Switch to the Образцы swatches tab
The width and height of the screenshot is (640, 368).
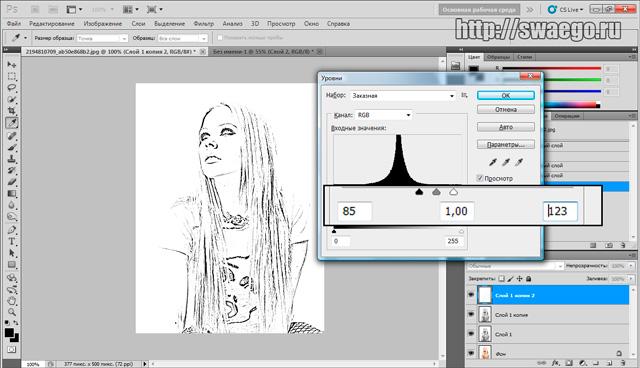[x=498, y=57]
